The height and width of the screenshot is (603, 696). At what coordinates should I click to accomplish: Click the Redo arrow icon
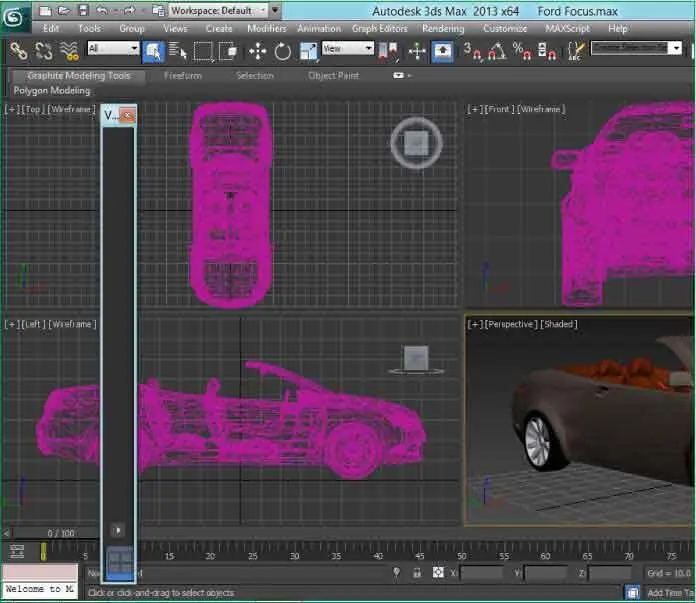pos(129,10)
